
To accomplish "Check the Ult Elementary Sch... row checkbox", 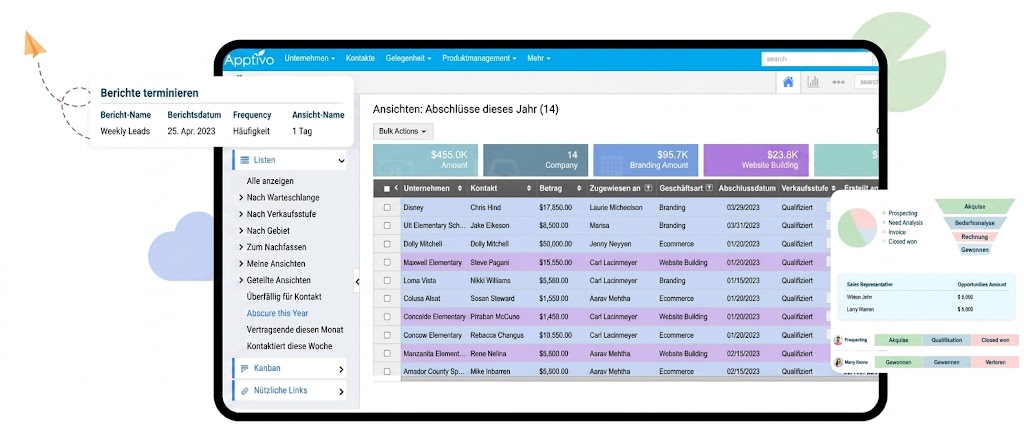I will 387,225.
